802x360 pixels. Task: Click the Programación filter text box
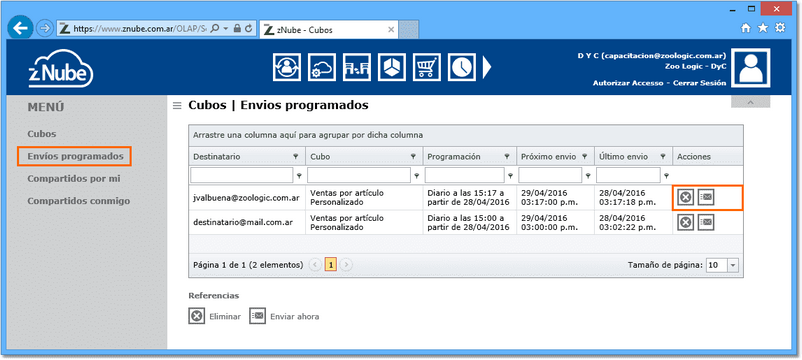tap(464, 175)
